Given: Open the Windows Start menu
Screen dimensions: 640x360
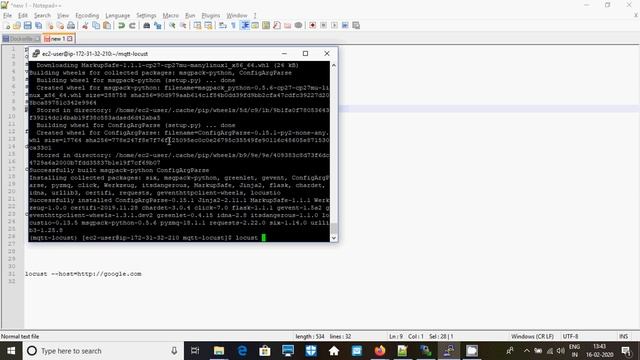Looking at the screenshot, I should [x=11, y=351].
